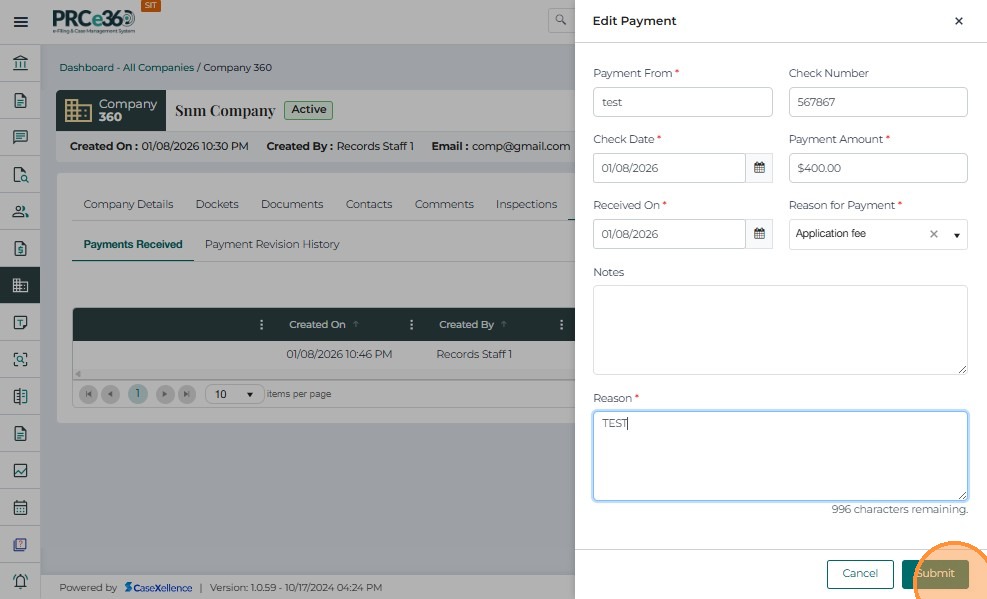The image size is (987, 599).
Task: Switch to Payment Revision History tab
Action: 272,244
